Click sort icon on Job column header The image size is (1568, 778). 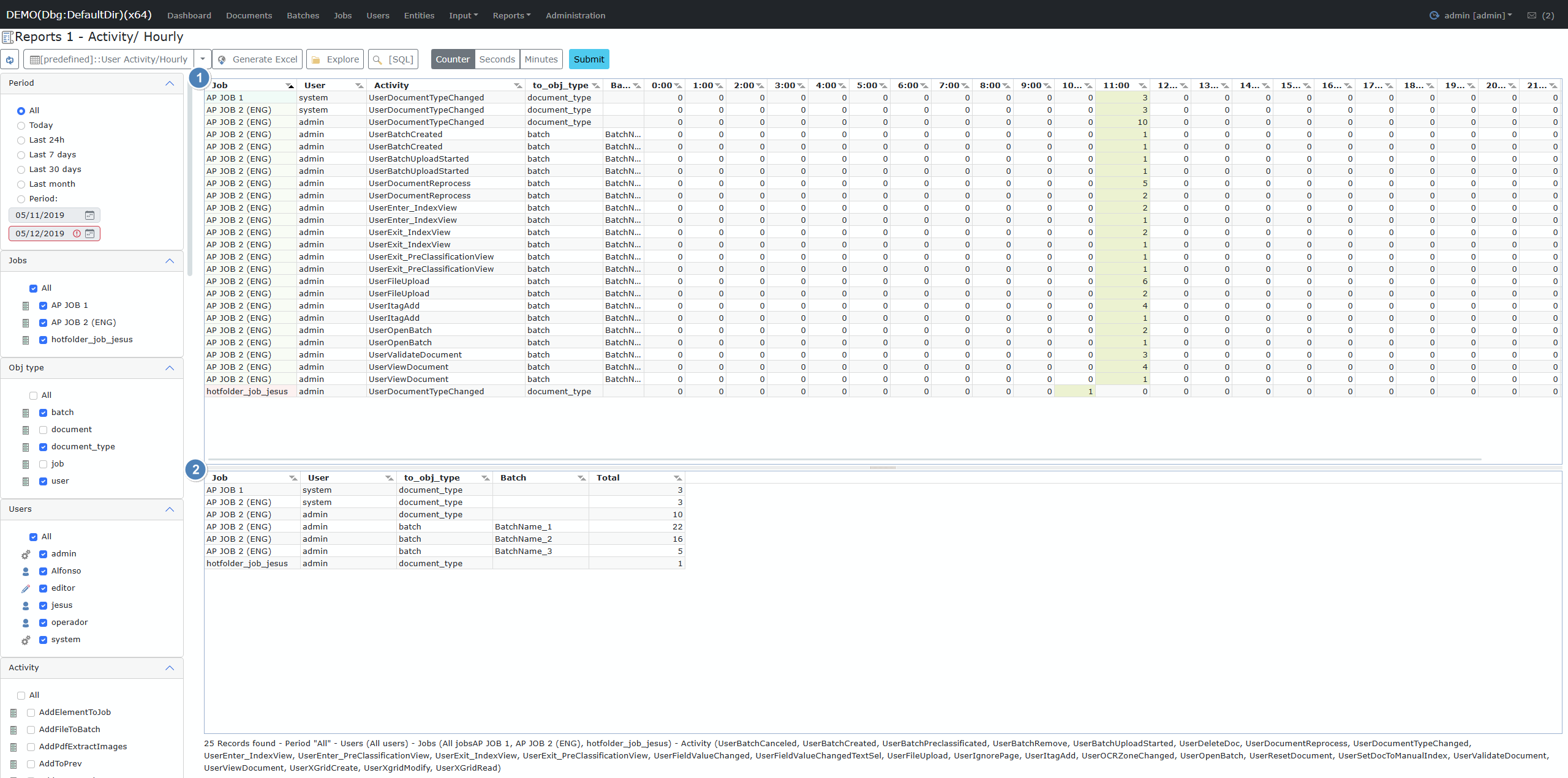tap(290, 86)
